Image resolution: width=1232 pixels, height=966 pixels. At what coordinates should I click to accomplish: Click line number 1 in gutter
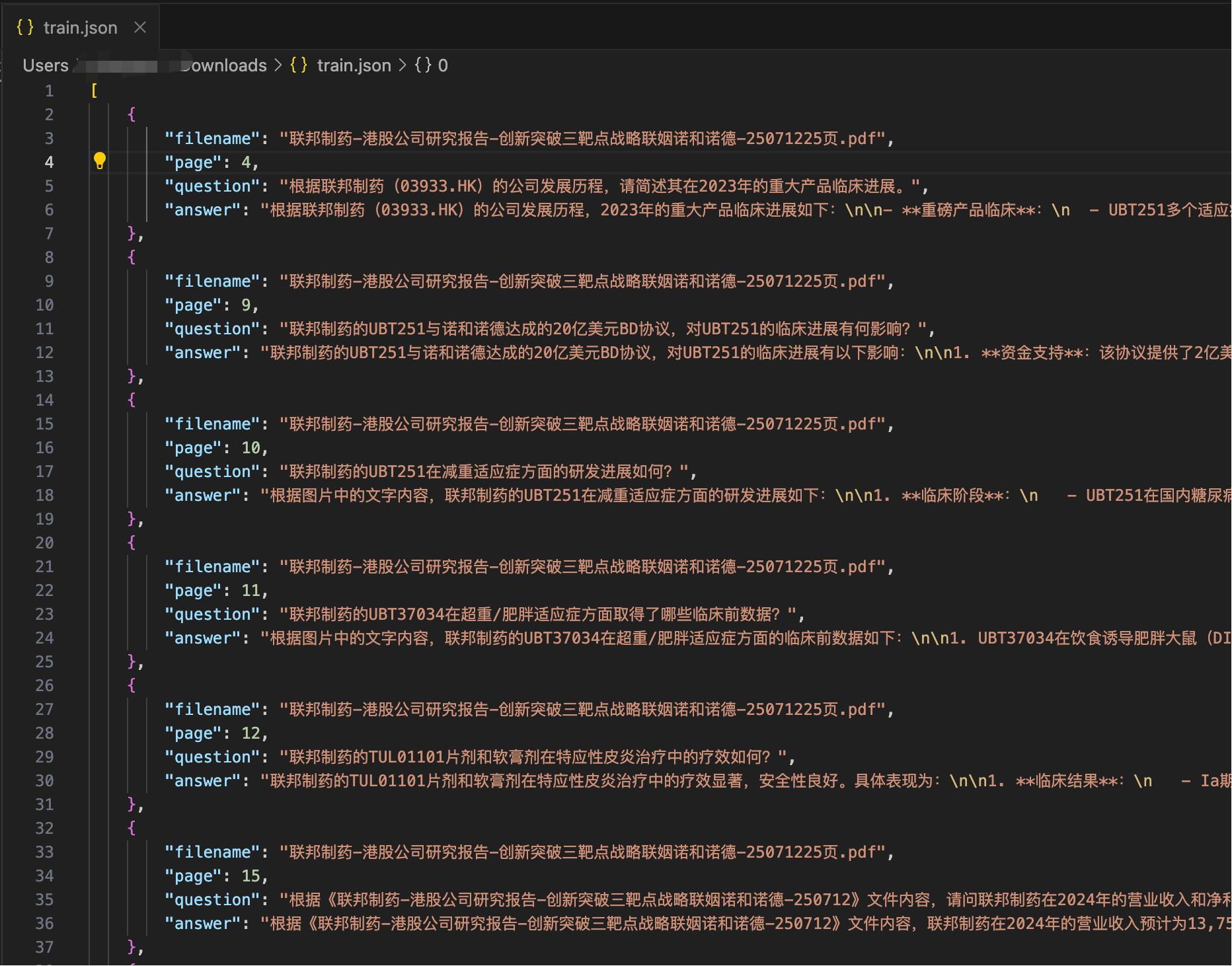click(49, 91)
